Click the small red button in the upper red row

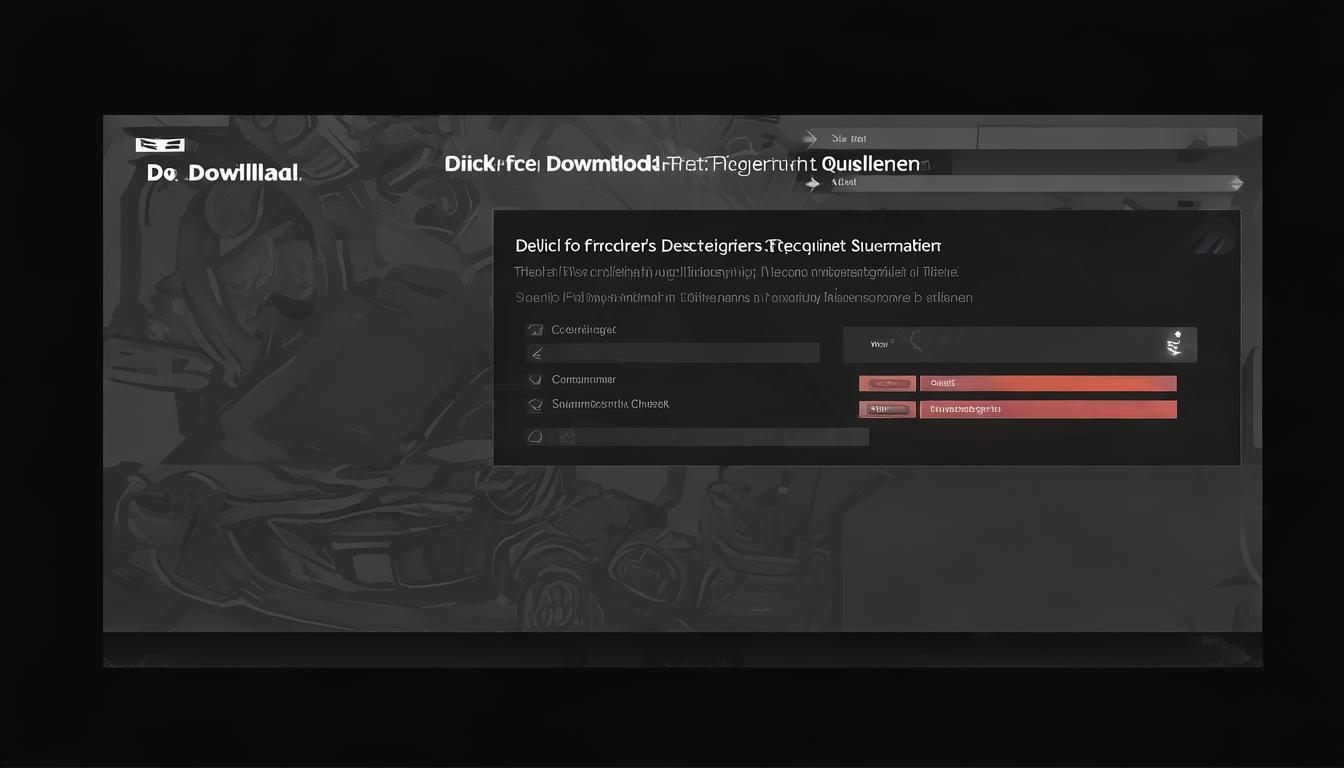tap(887, 383)
